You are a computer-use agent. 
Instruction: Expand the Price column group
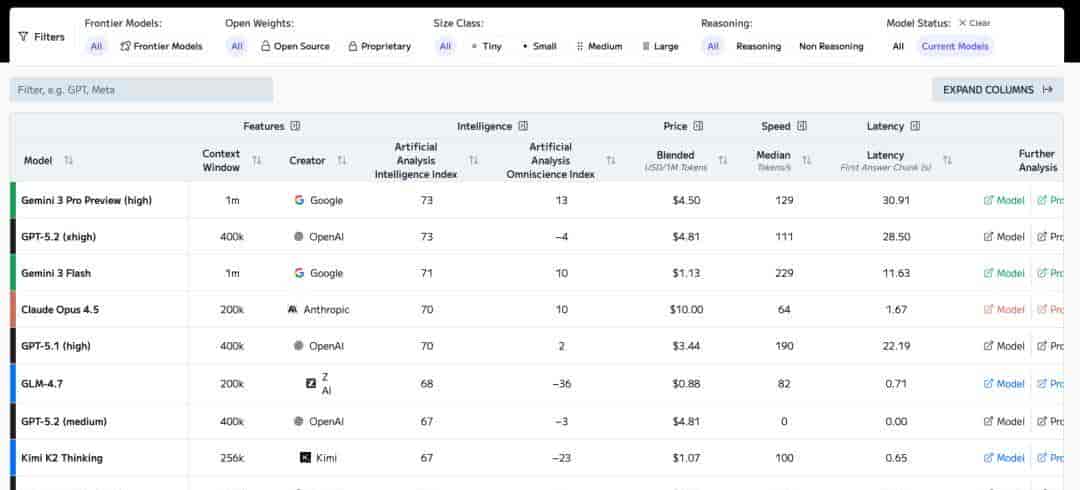point(698,126)
